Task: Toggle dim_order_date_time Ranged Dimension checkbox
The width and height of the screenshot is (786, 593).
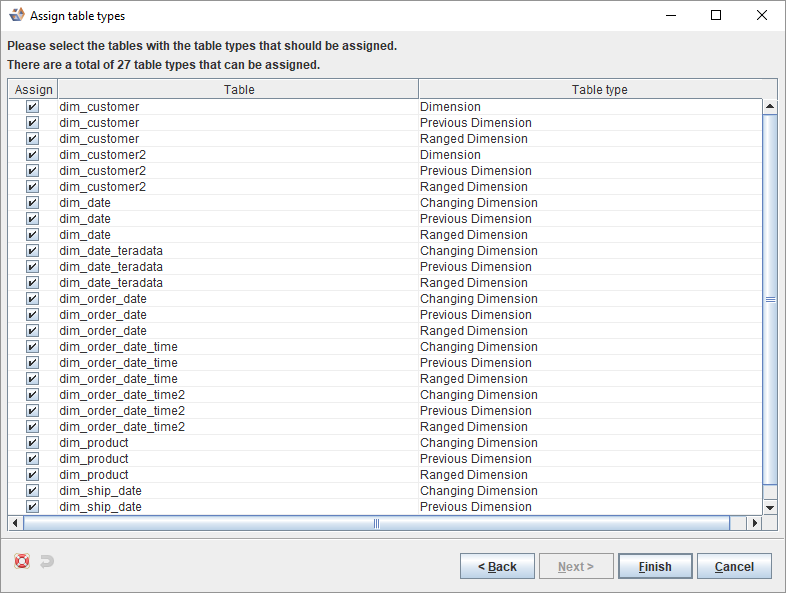Action: click(x=32, y=379)
